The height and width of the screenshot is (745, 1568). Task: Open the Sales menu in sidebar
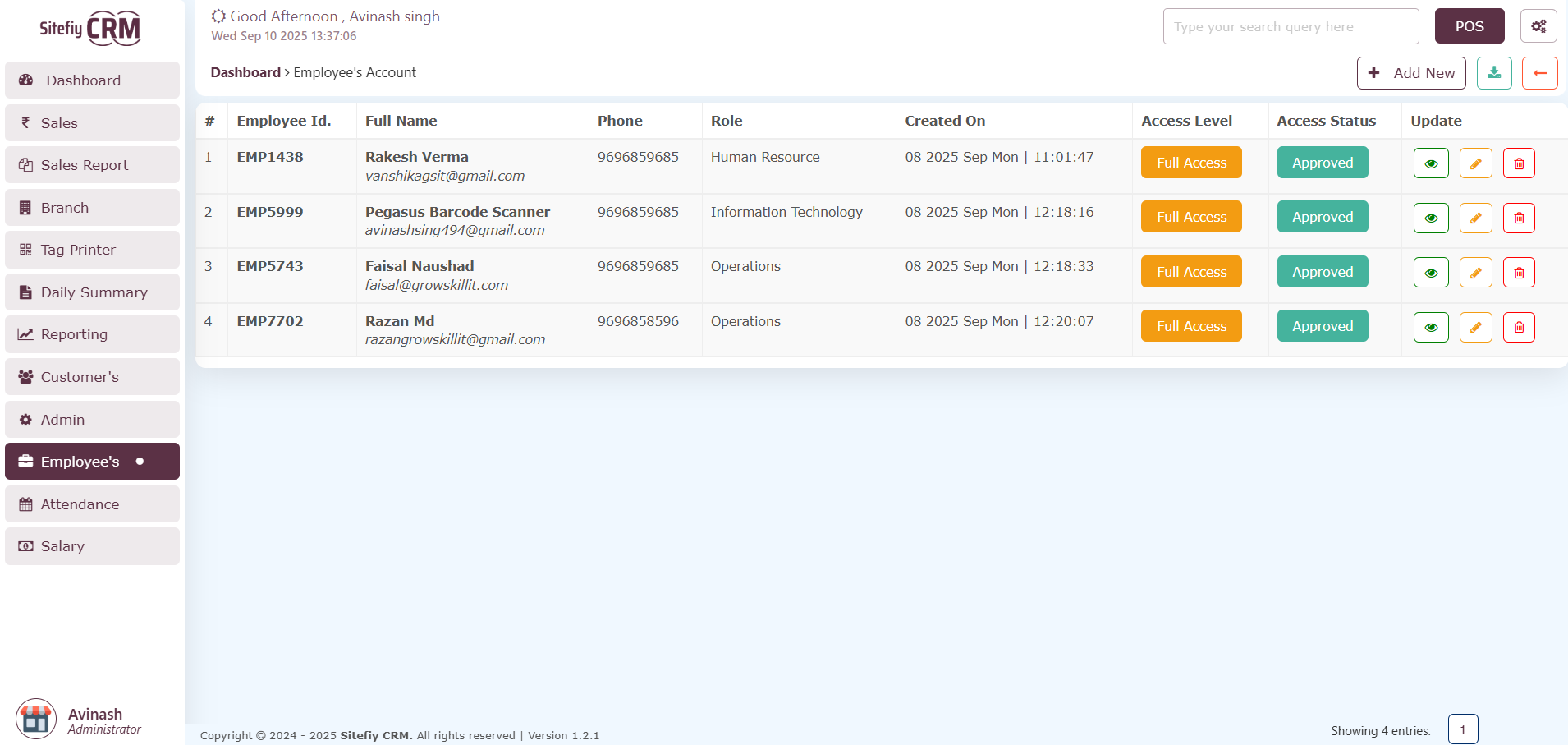(92, 123)
